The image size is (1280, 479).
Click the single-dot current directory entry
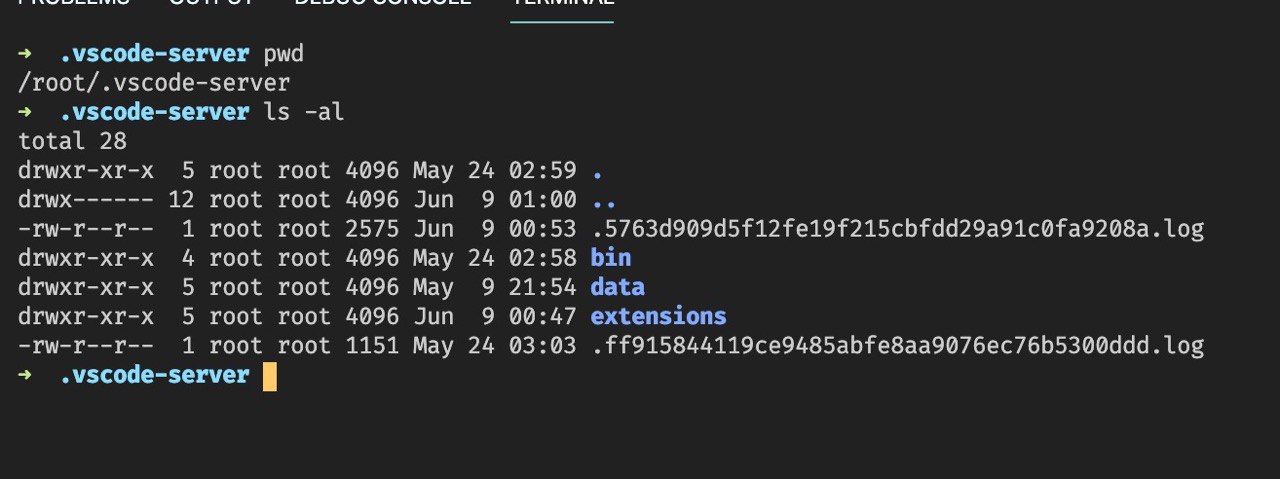597,171
